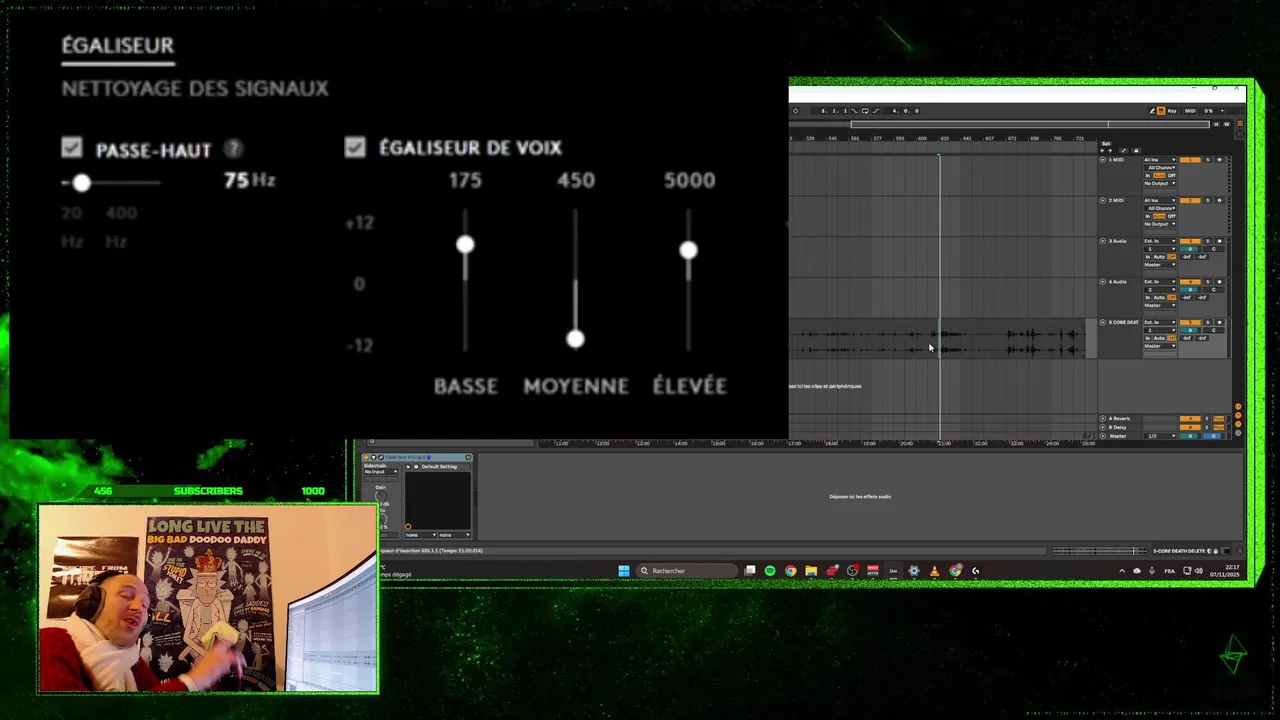The height and width of the screenshot is (720, 1280).
Task: Open Logitech G HUB from the taskbar
Action: click(x=976, y=571)
